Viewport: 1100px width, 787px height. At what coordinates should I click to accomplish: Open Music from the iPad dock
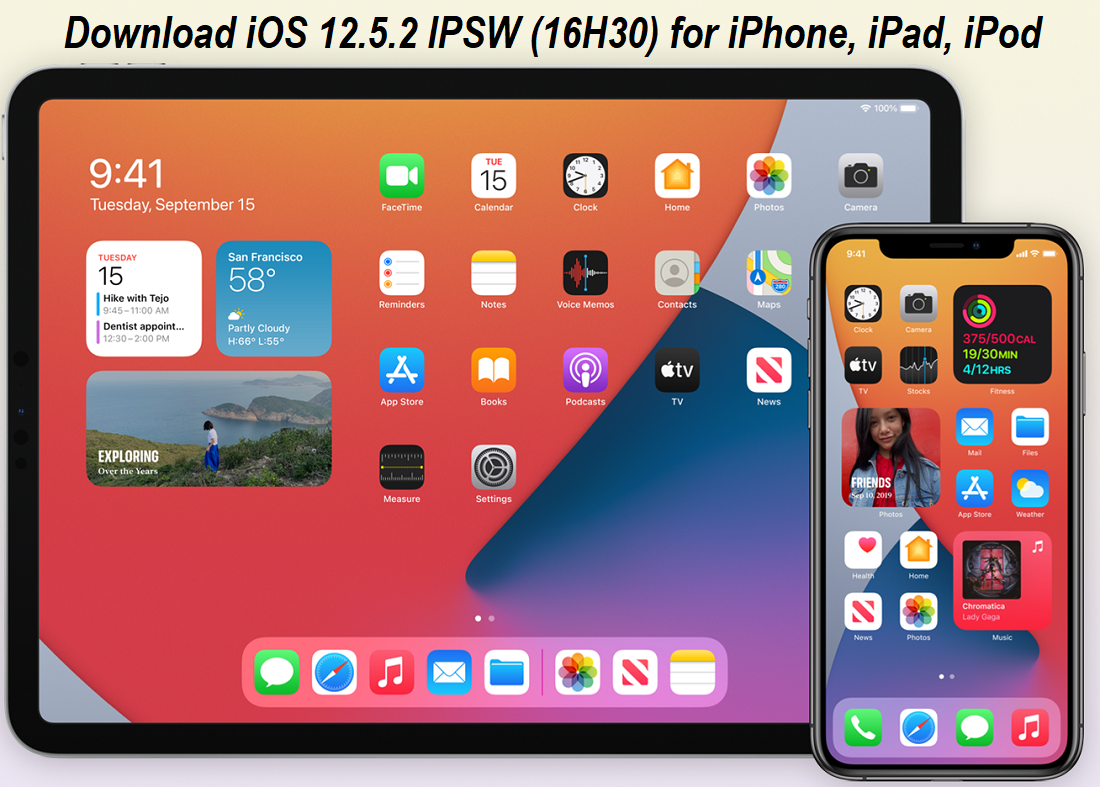[x=391, y=672]
